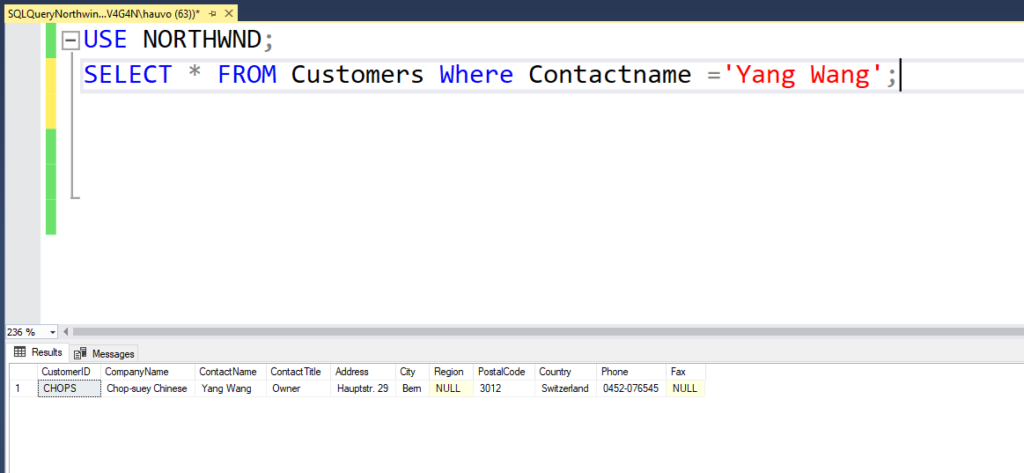Click the NULL value under Region
The image size is (1024, 473).
[x=448, y=388]
